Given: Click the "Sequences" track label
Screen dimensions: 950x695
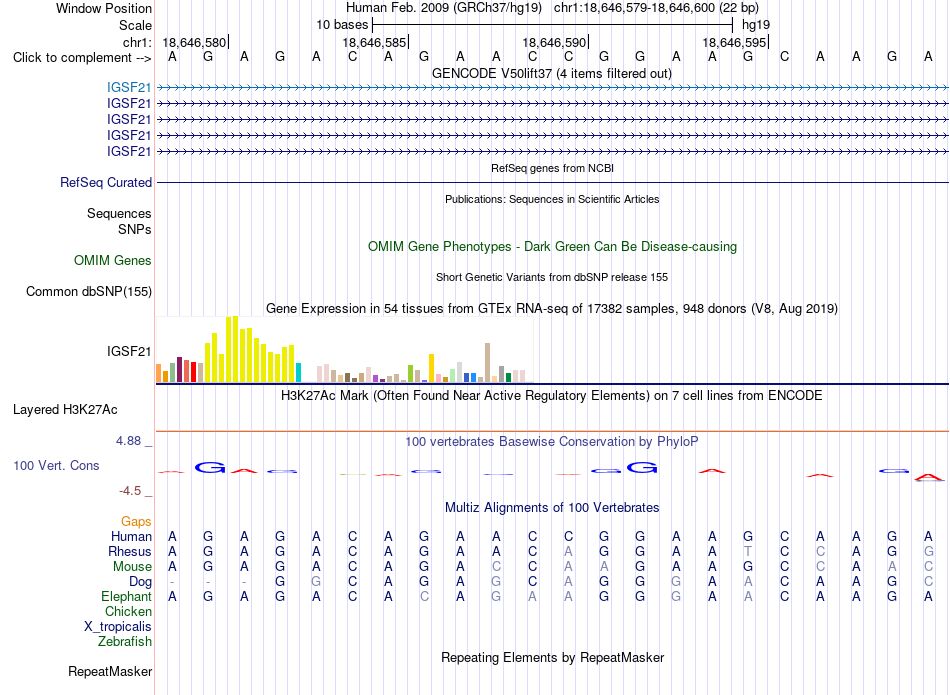Looking at the screenshot, I should [x=119, y=213].
